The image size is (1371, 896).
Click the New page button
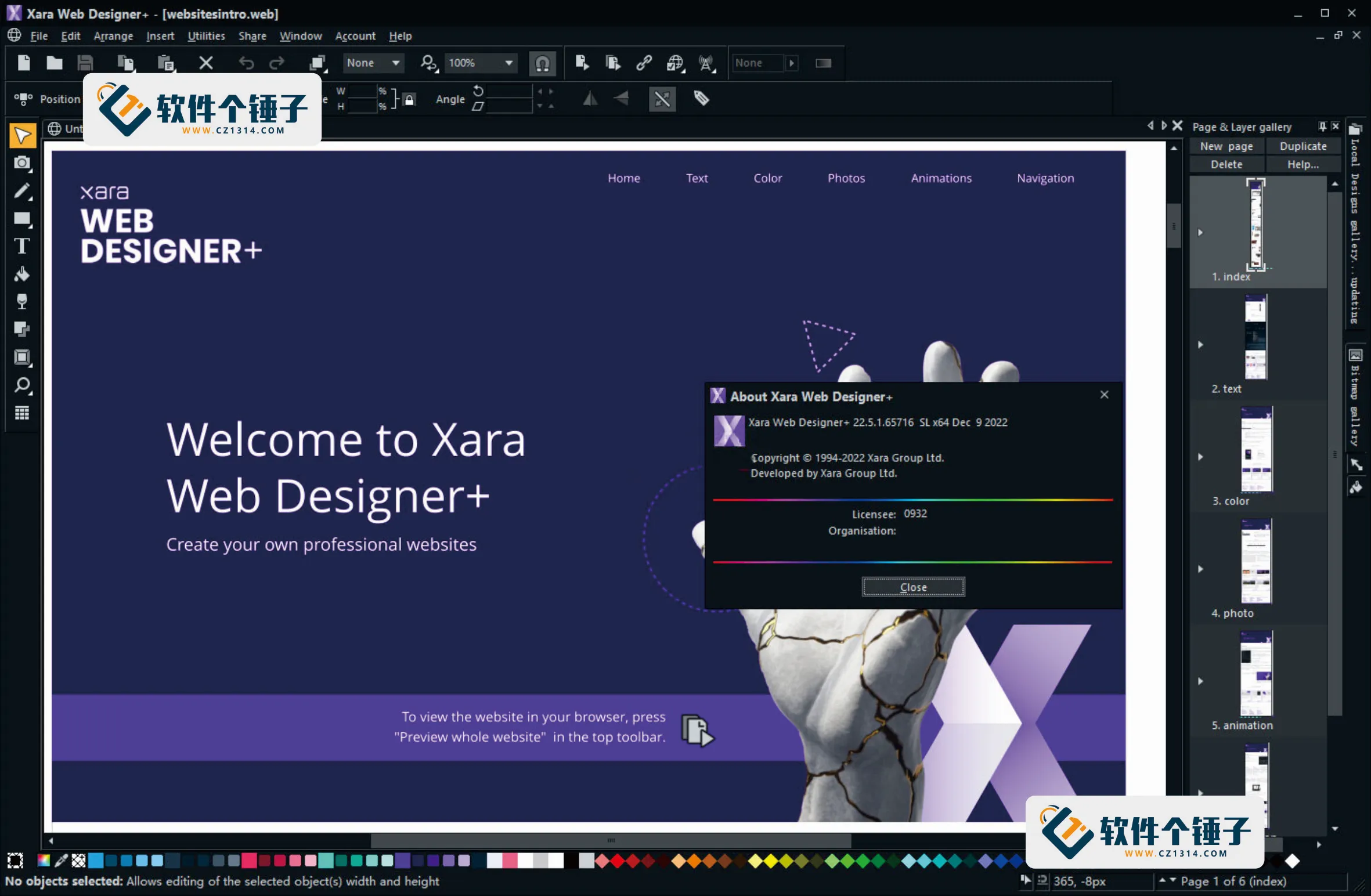[x=1226, y=146]
